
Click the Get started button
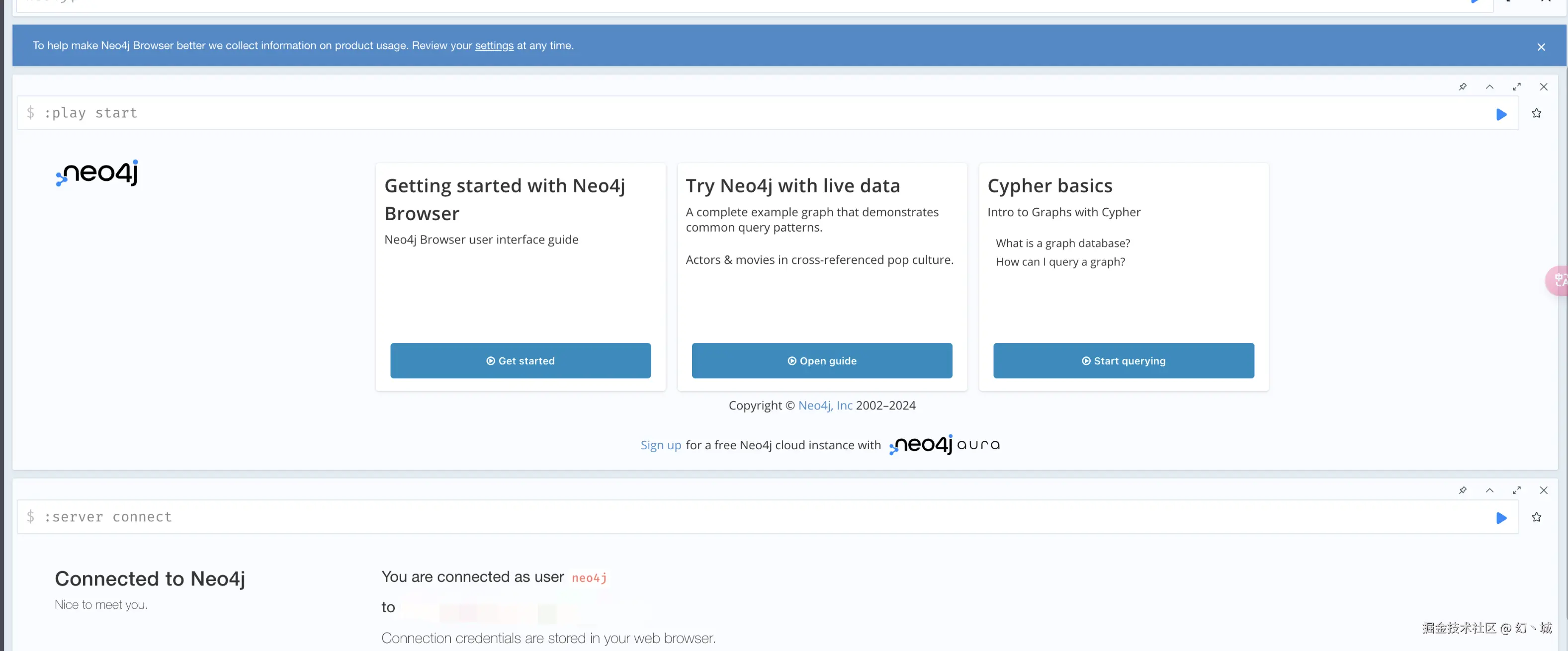coord(521,361)
